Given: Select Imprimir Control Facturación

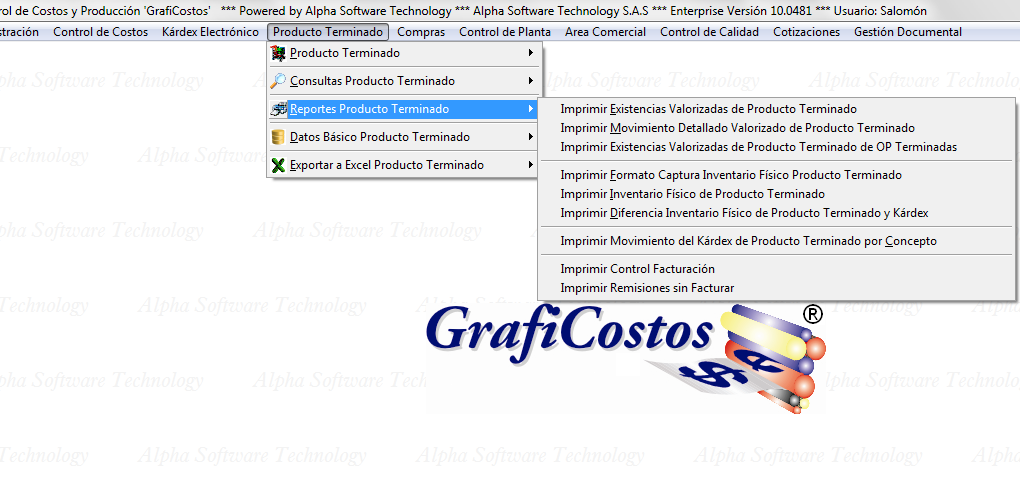Looking at the screenshot, I should (x=637, y=269).
